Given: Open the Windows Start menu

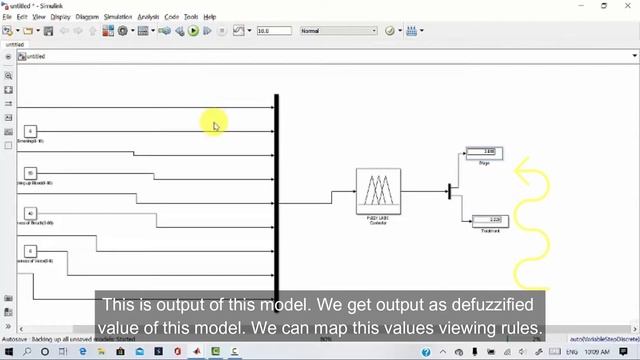Looking at the screenshot, I should point(9,351).
